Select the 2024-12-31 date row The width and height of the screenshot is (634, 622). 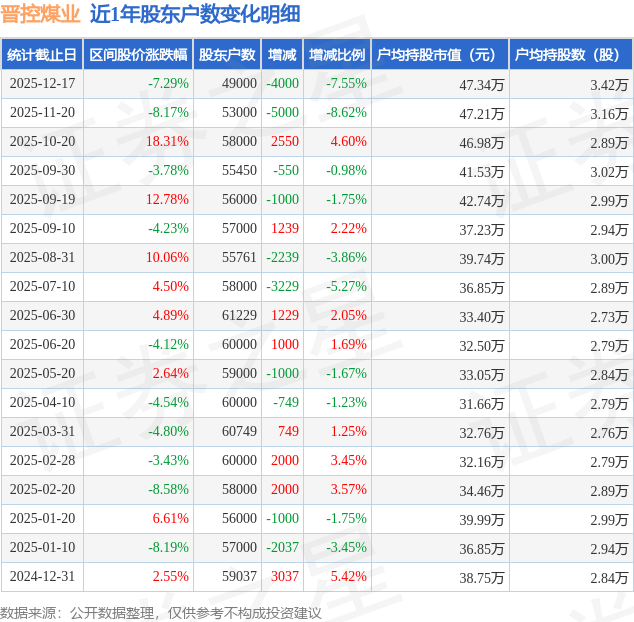click(41, 577)
